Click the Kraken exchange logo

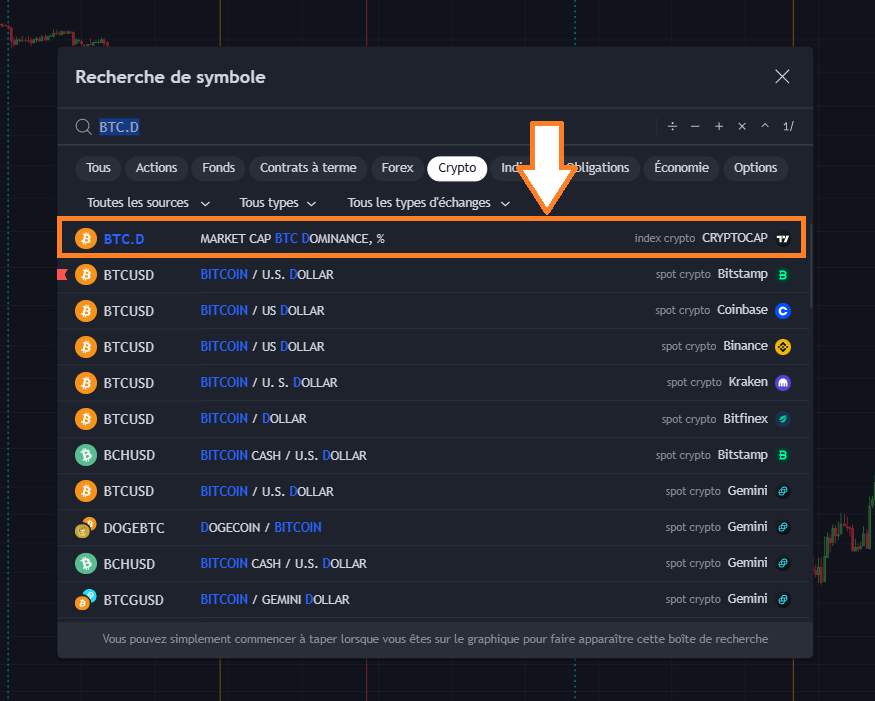pyautogui.click(x=783, y=383)
